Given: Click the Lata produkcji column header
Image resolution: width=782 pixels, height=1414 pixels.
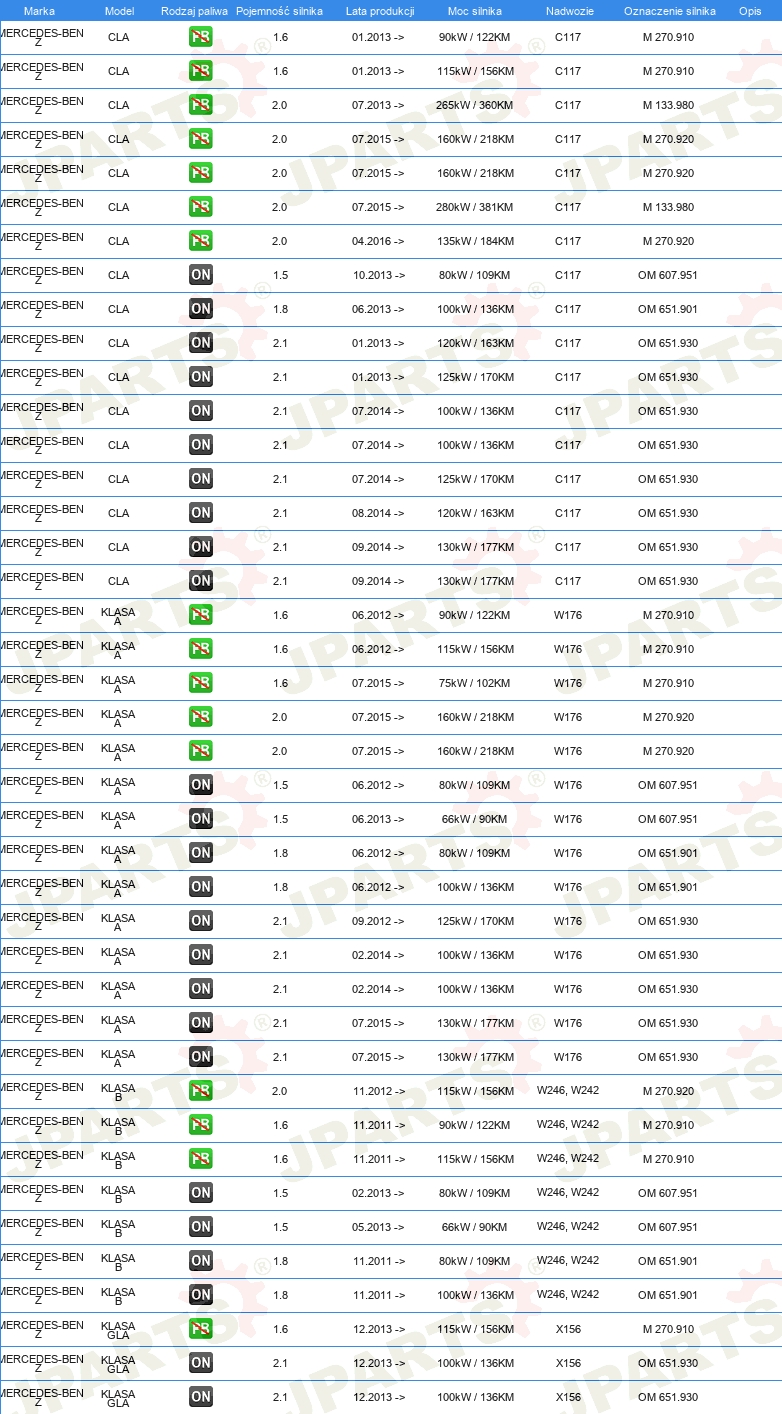Looking at the screenshot, I should point(380,11).
